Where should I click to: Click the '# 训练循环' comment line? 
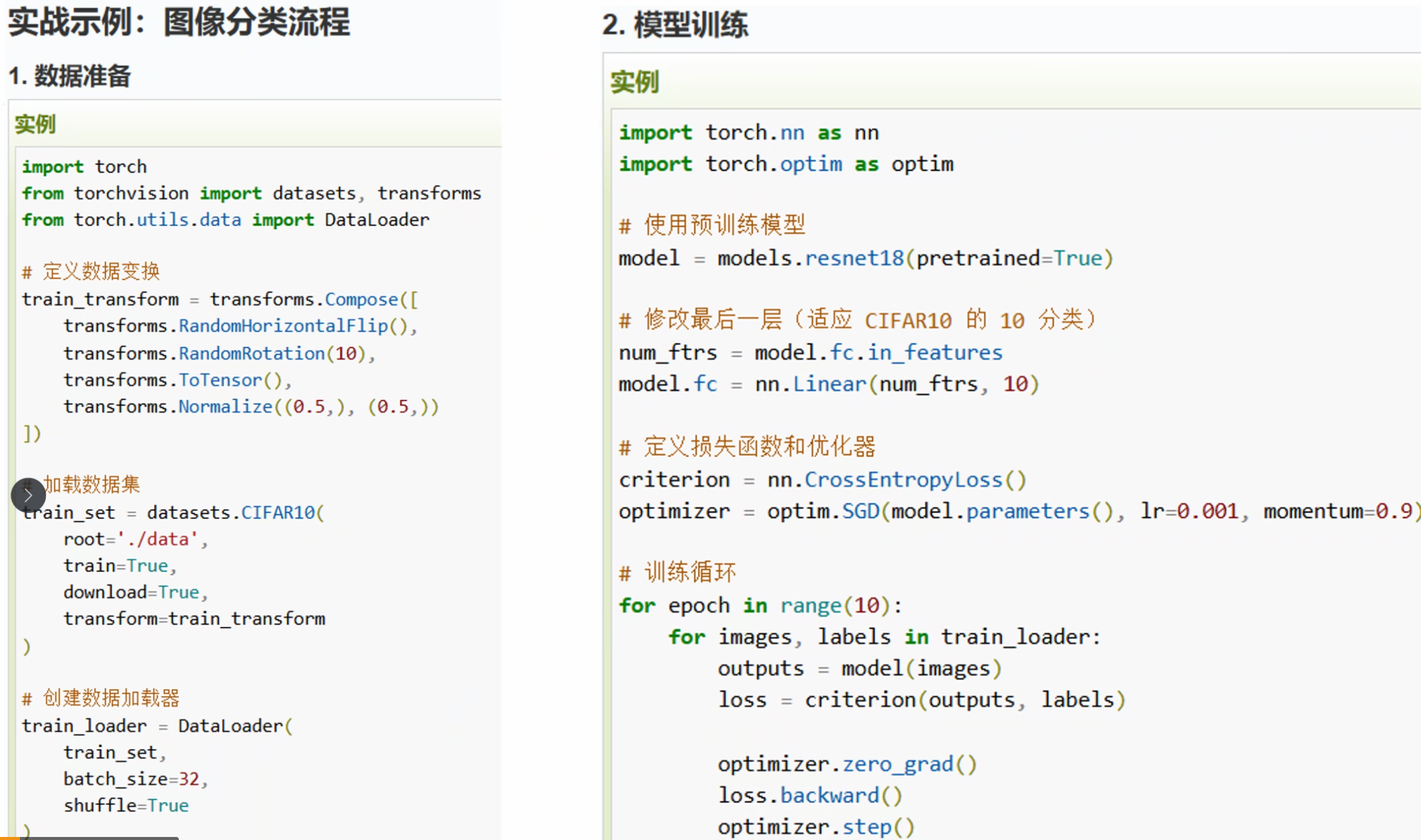678,572
